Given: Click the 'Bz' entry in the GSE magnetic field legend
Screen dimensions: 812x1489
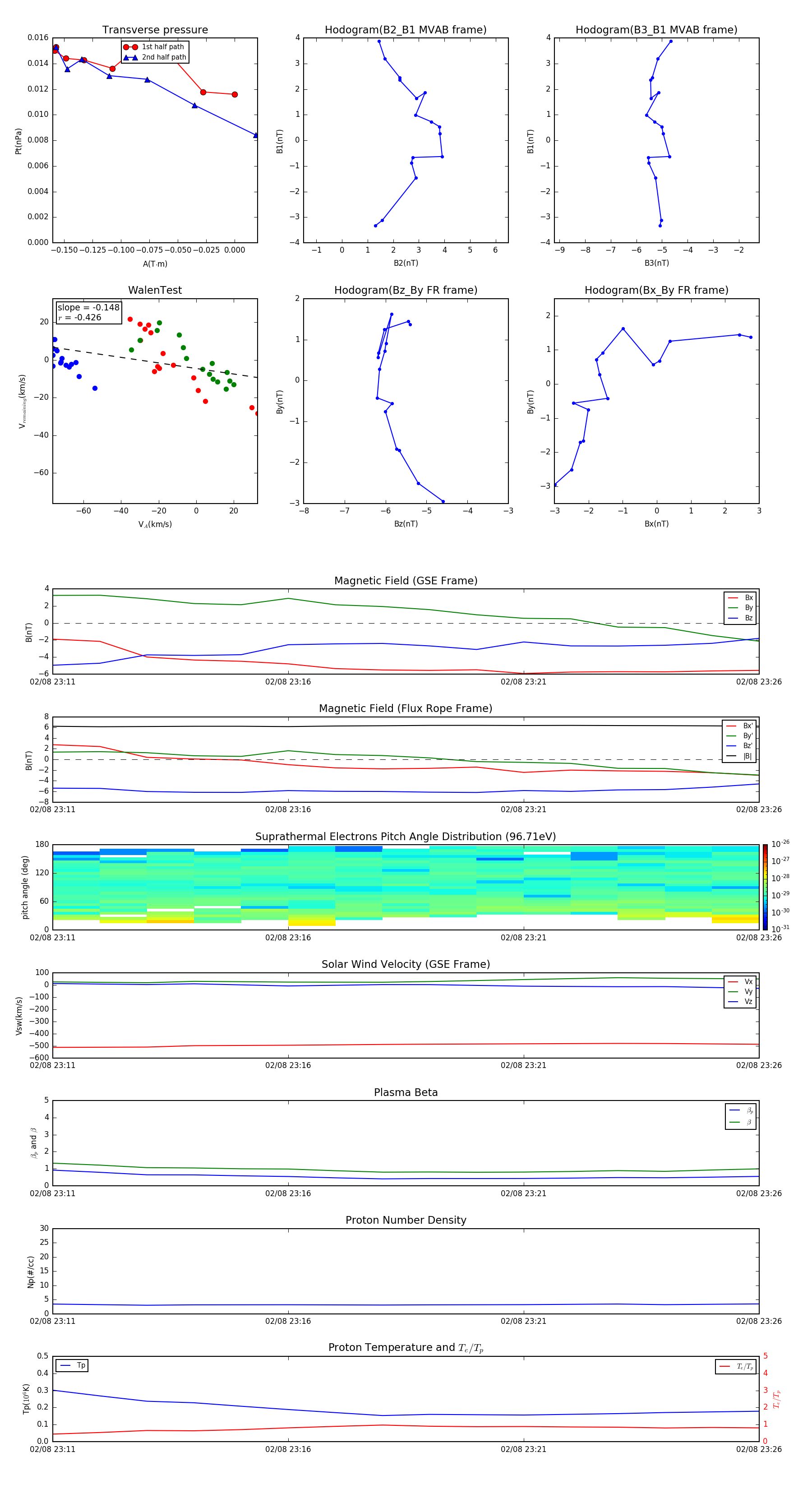Looking at the screenshot, I should coord(740,619).
